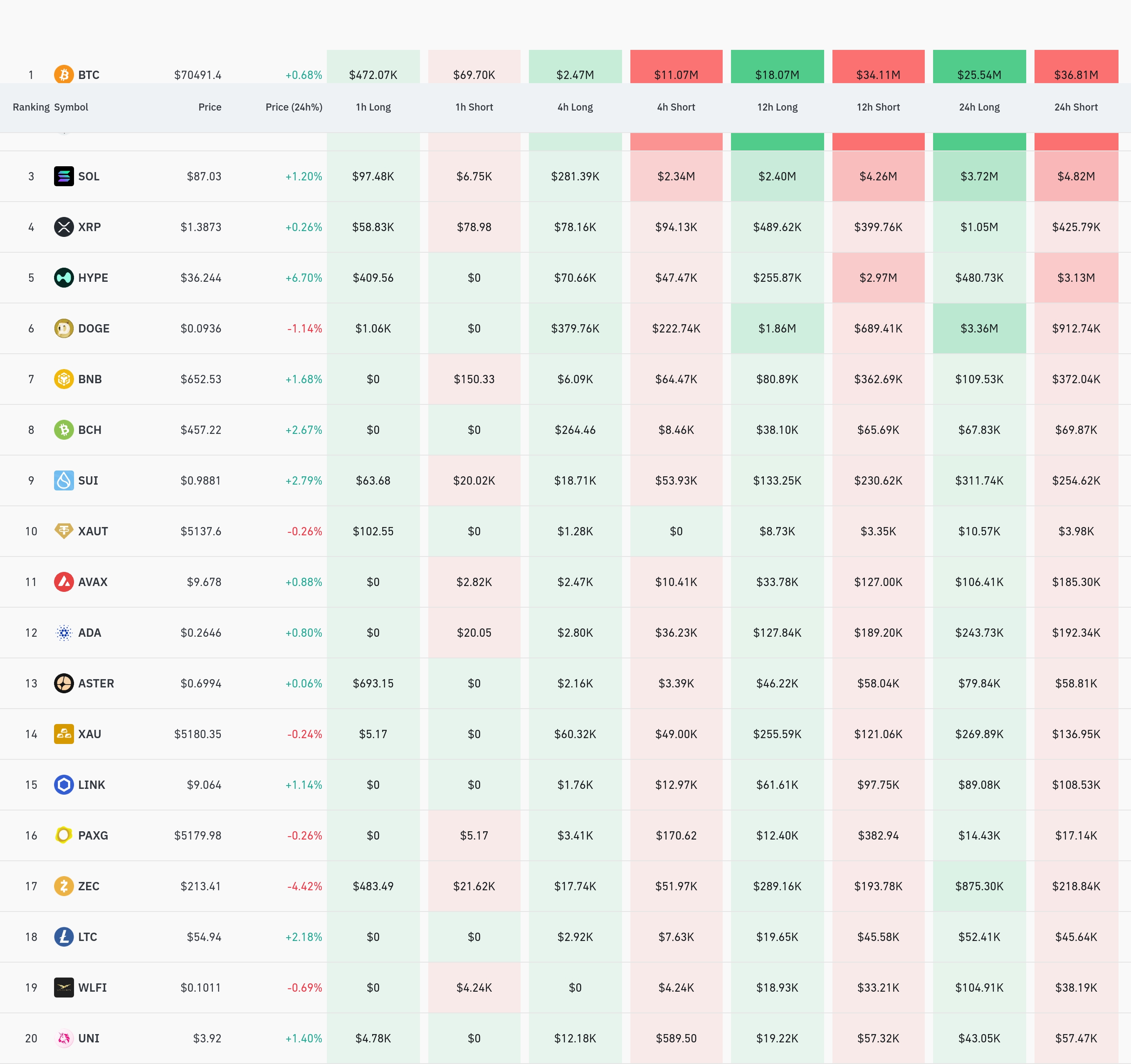Click the Solana SOL logo icon
This screenshot has height=1064, width=1131.
64,176
